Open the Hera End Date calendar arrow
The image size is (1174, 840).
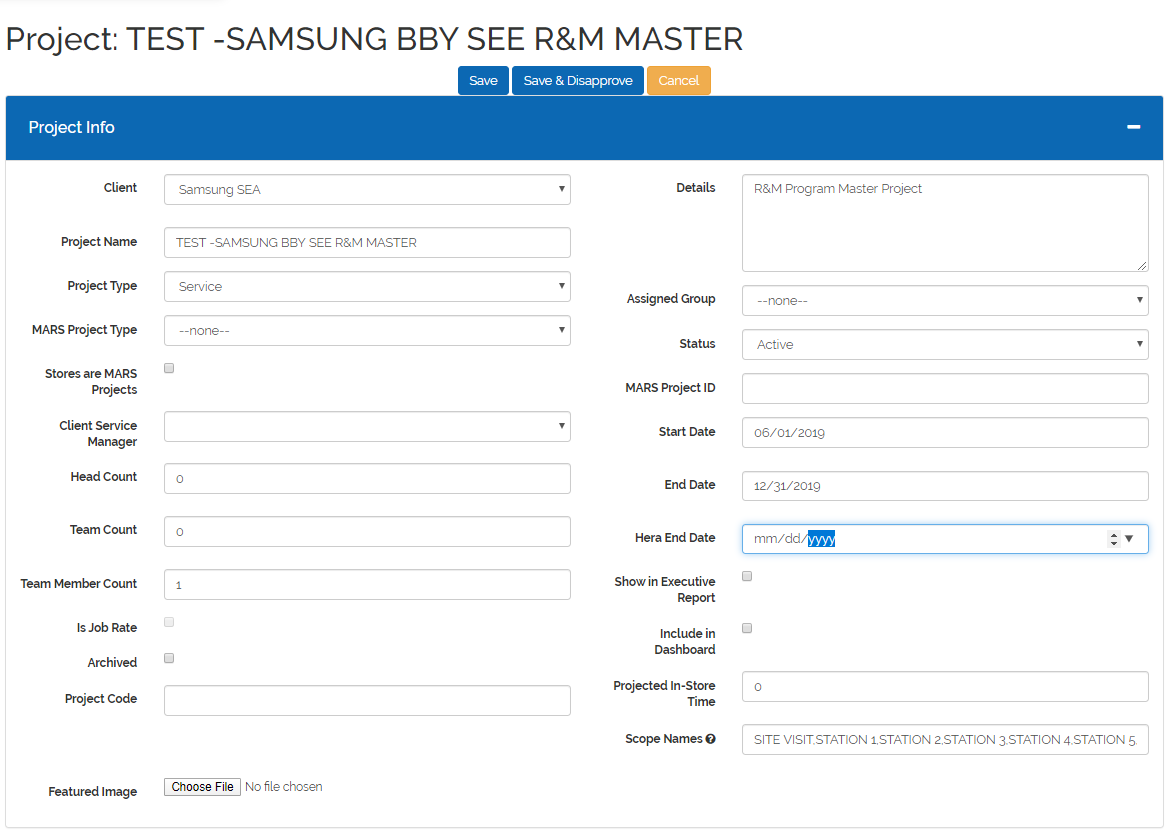(1129, 538)
